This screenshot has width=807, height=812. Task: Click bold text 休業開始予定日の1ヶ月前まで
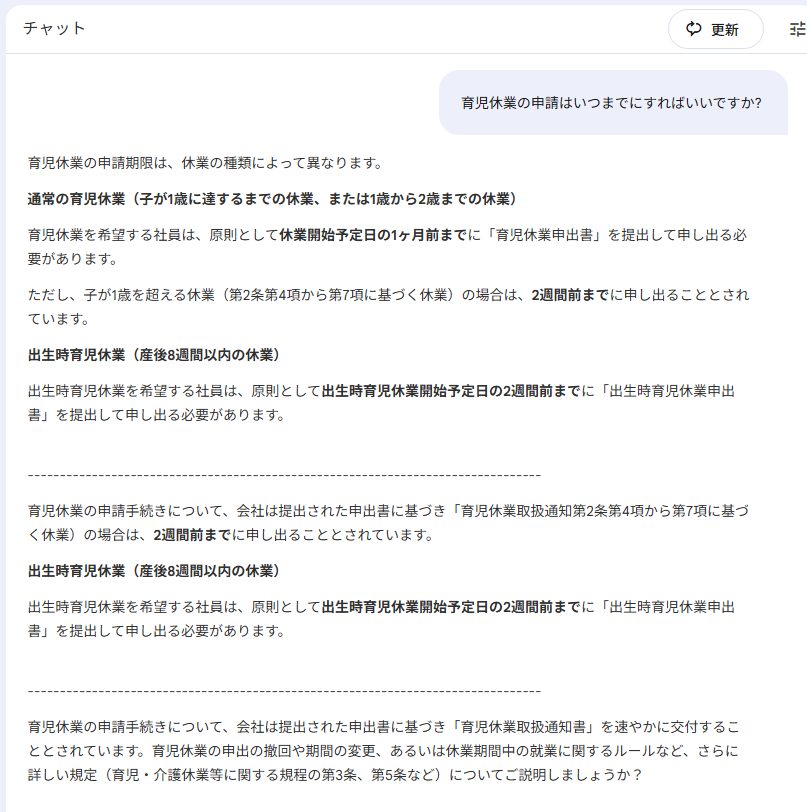coord(373,235)
